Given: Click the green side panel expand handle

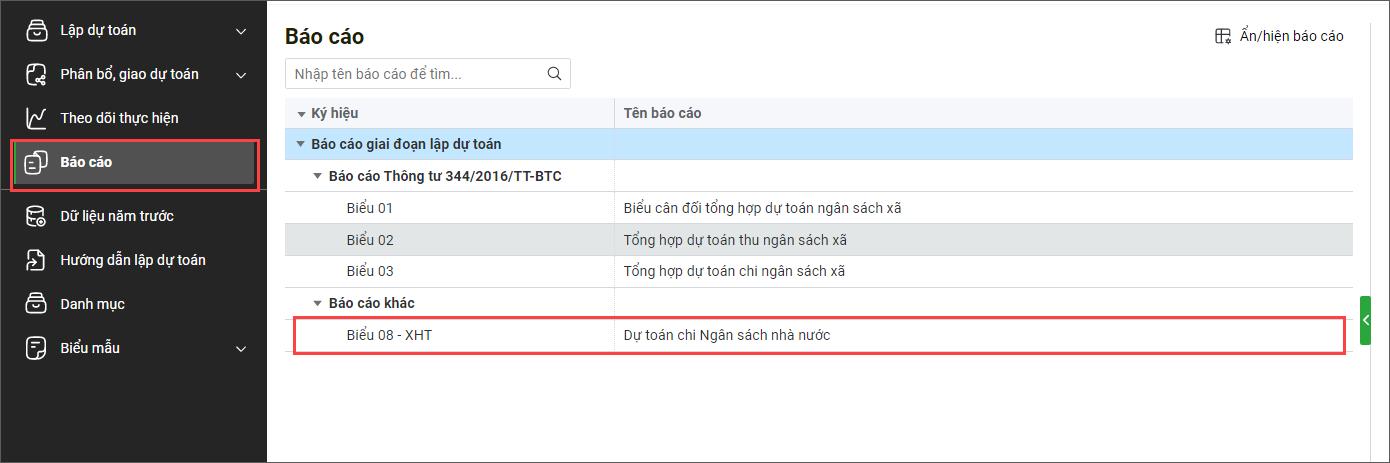Looking at the screenshot, I should click(1365, 320).
